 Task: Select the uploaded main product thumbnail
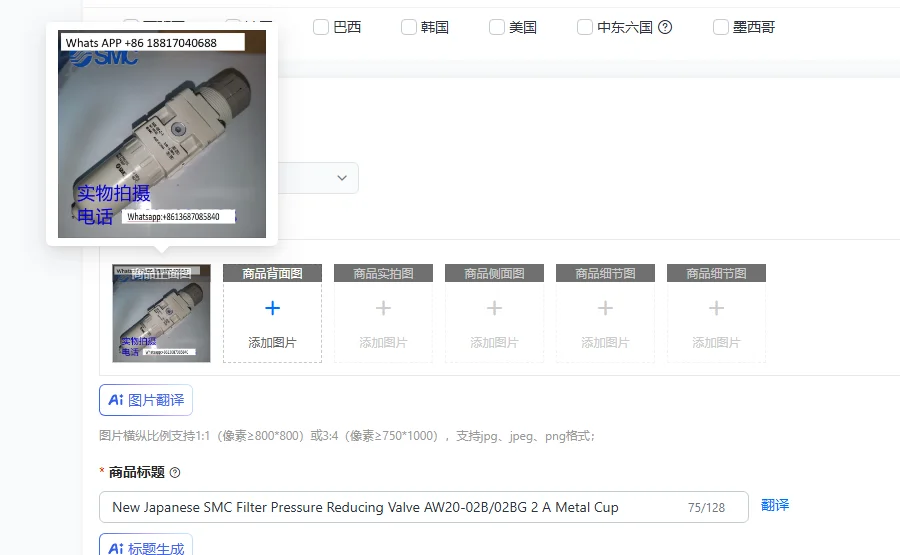161,313
